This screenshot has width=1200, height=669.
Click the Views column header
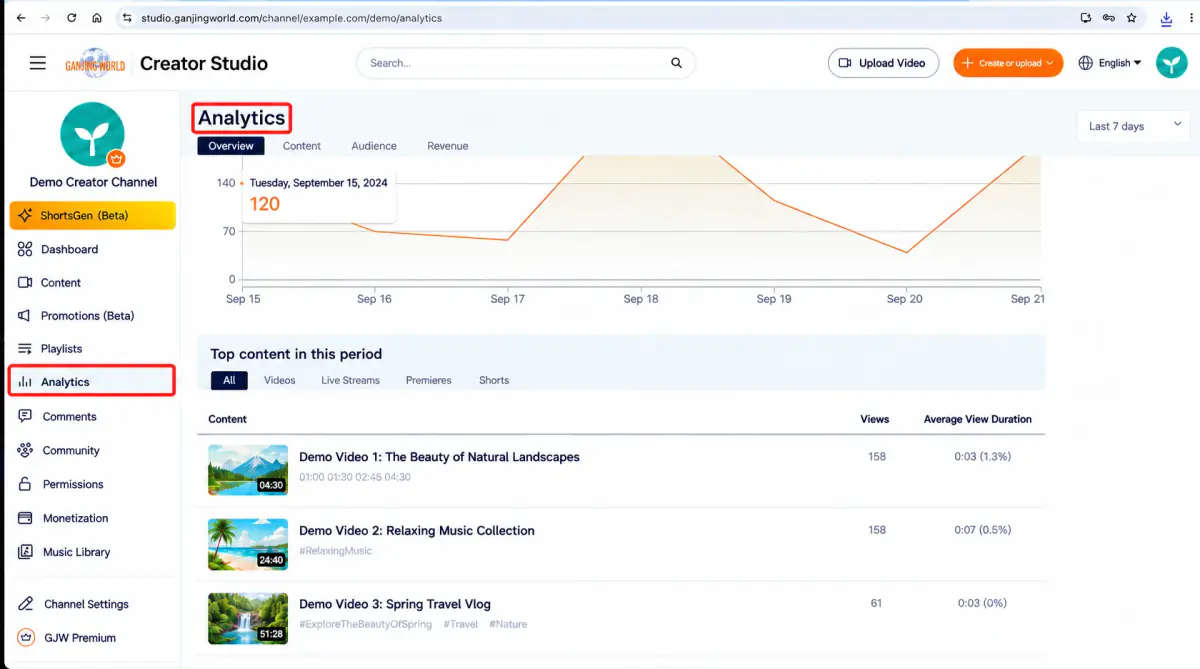[875, 419]
